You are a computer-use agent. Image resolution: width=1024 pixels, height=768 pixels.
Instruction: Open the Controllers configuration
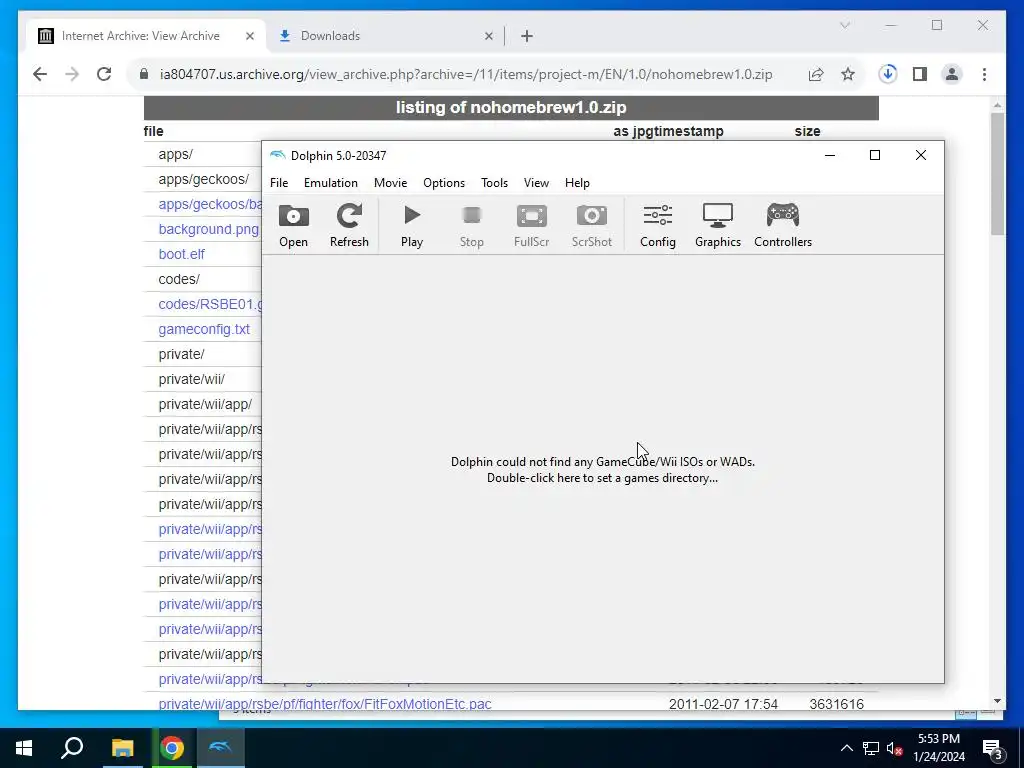[x=783, y=225]
